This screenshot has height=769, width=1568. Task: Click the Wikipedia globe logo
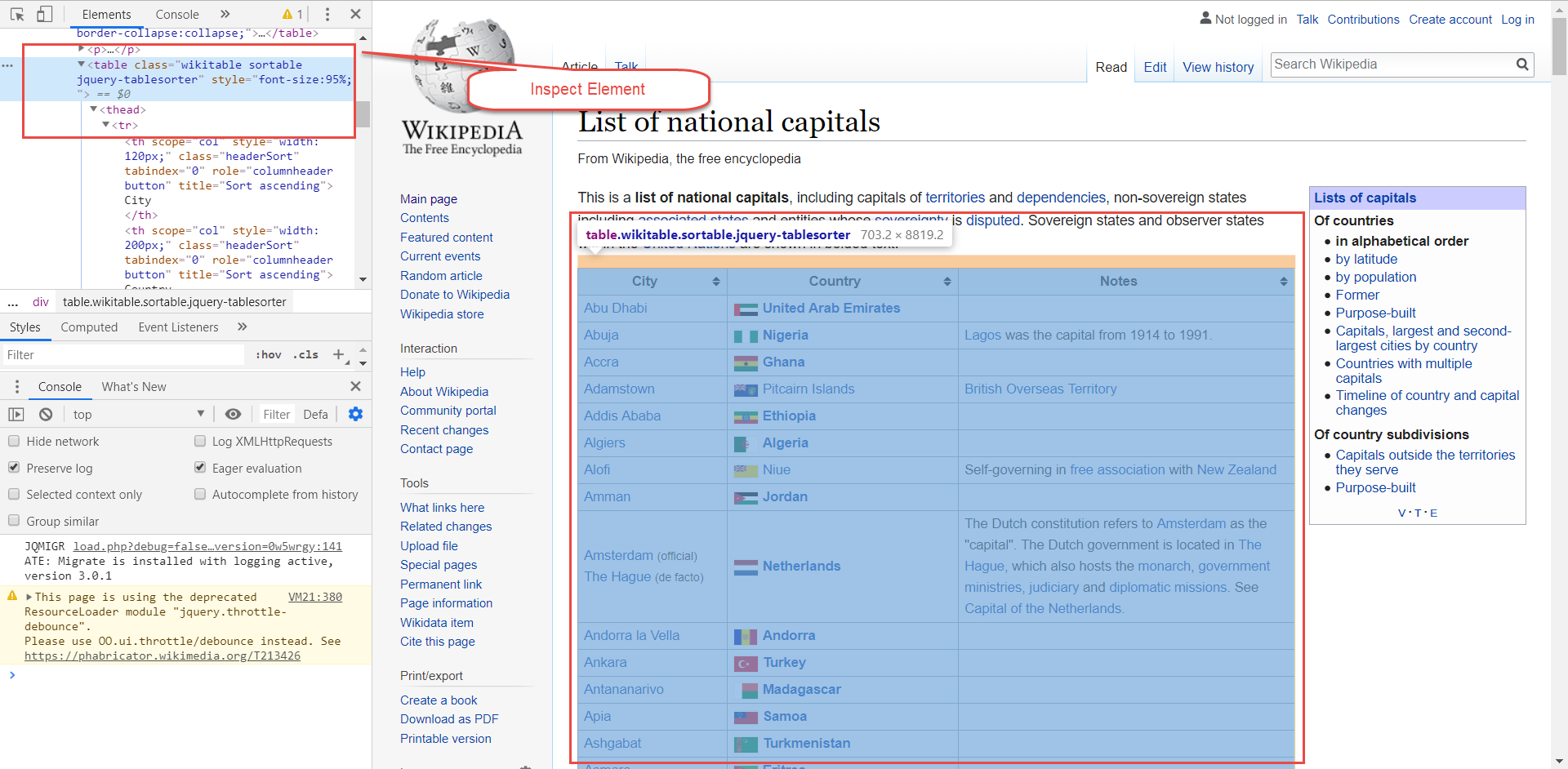(x=462, y=65)
